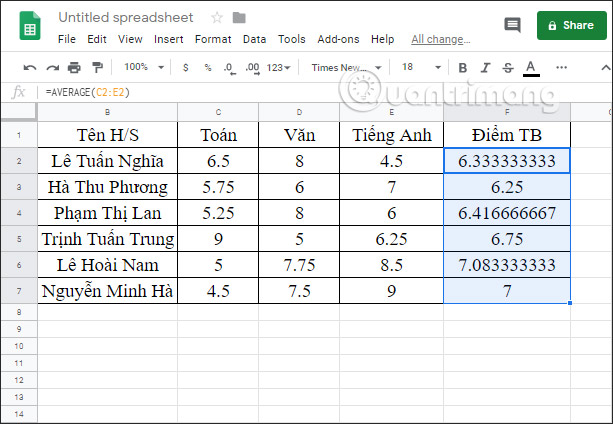The height and width of the screenshot is (424, 613).
Task: Click the All changes saved link
Action: coord(441,39)
